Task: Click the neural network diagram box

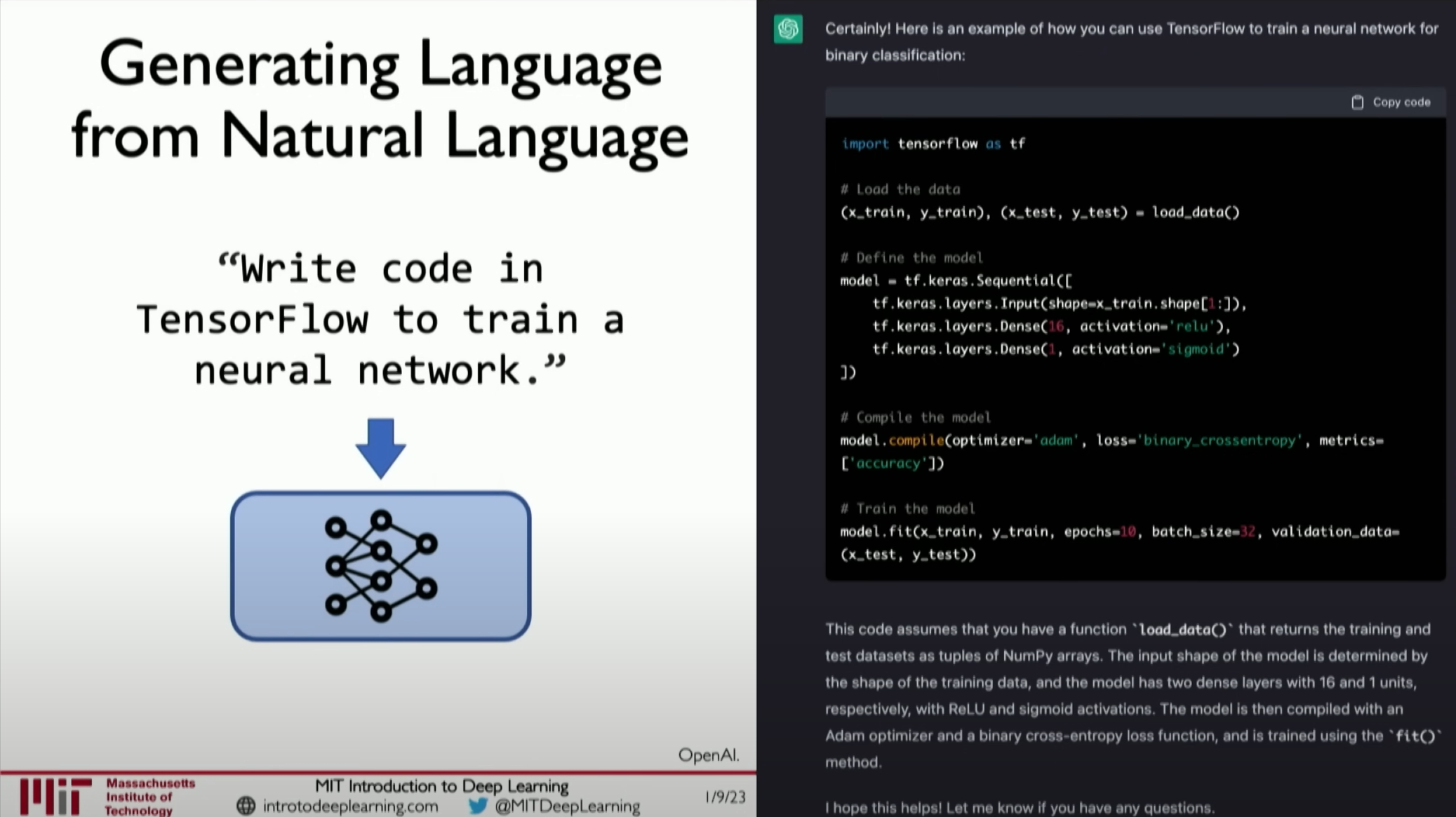Action: point(380,566)
